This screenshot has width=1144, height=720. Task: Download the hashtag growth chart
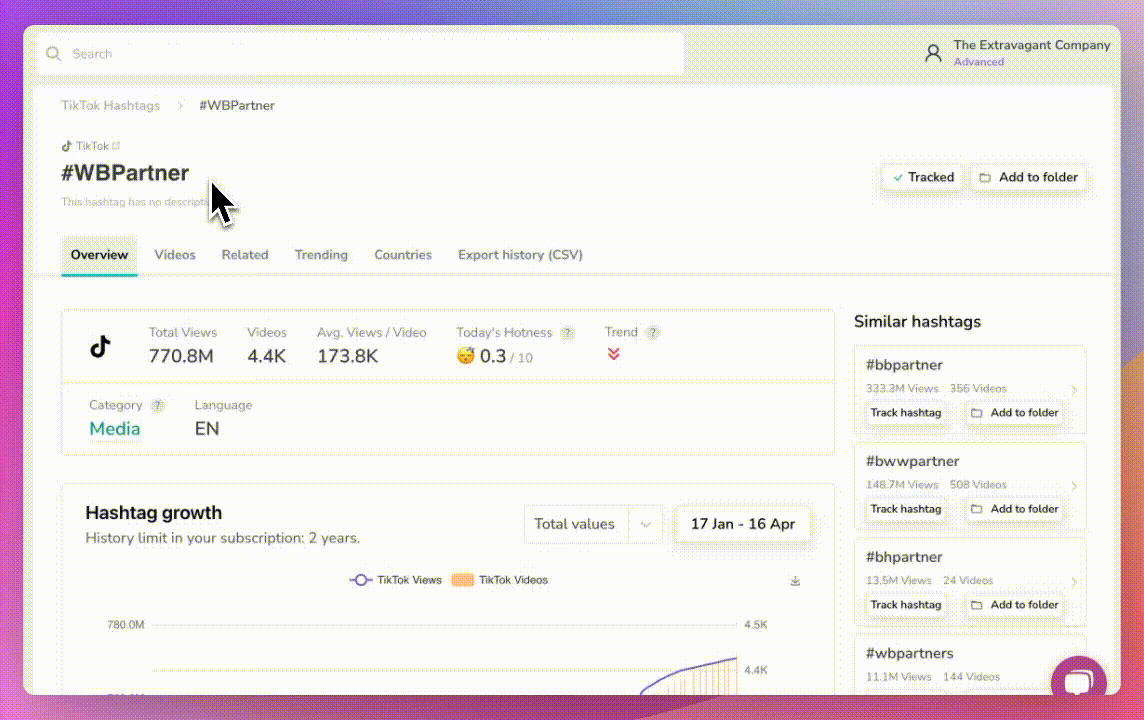(x=795, y=581)
